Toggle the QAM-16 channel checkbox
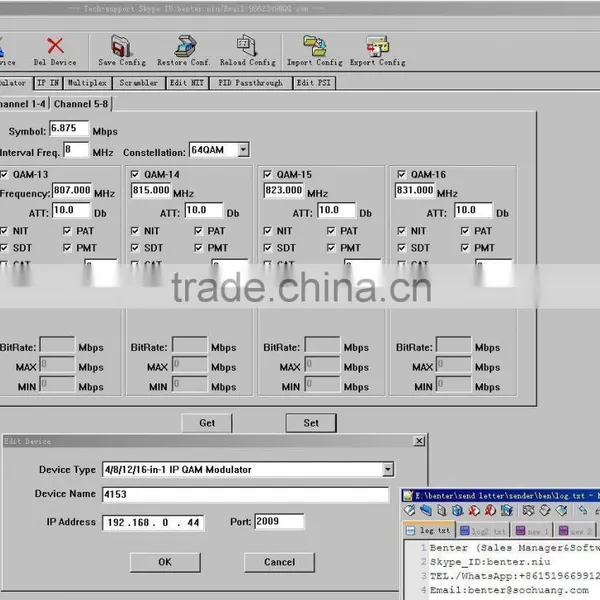 pyautogui.click(x=401, y=174)
